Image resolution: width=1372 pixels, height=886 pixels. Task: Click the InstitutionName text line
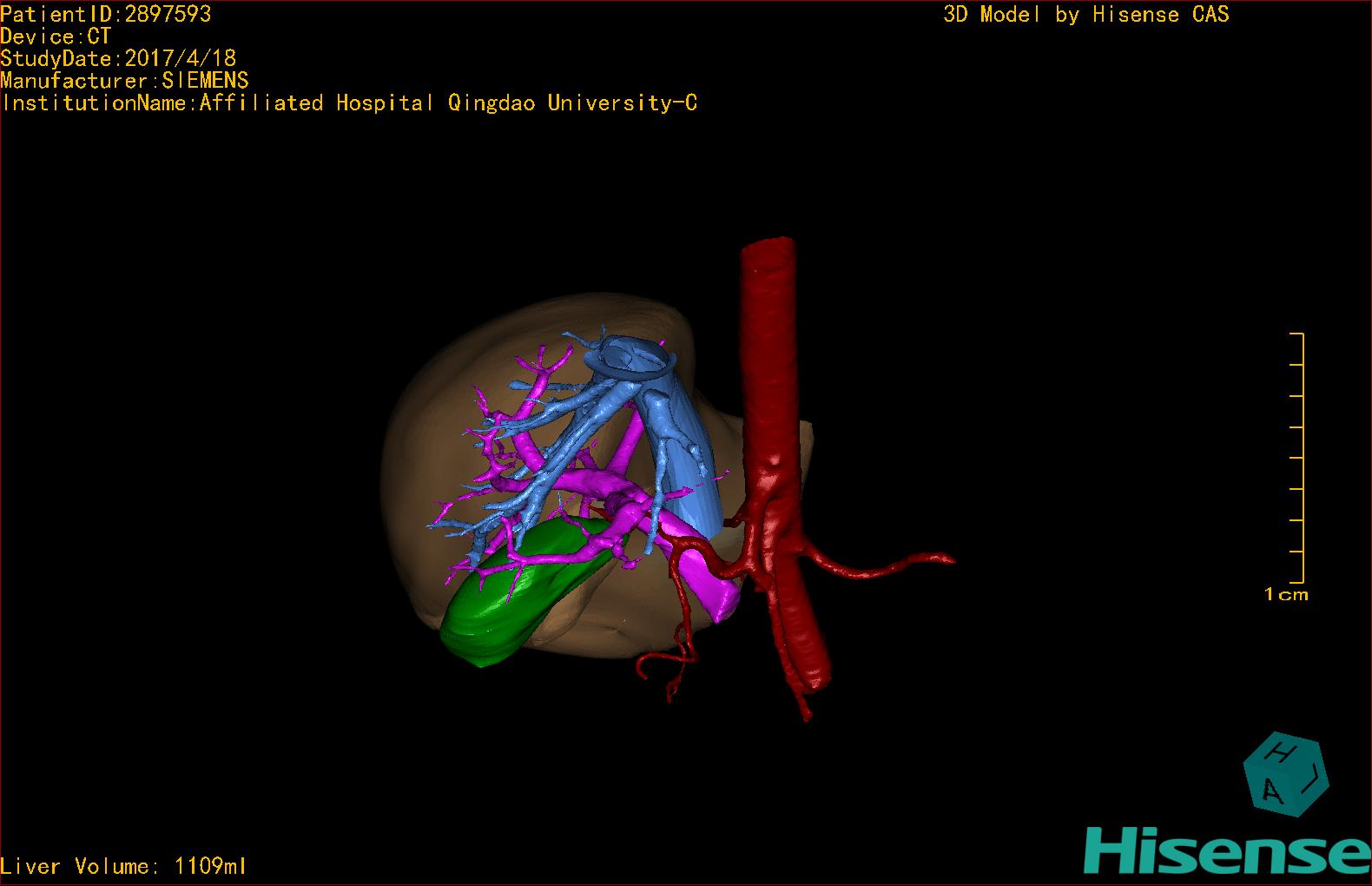coord(349,103)
